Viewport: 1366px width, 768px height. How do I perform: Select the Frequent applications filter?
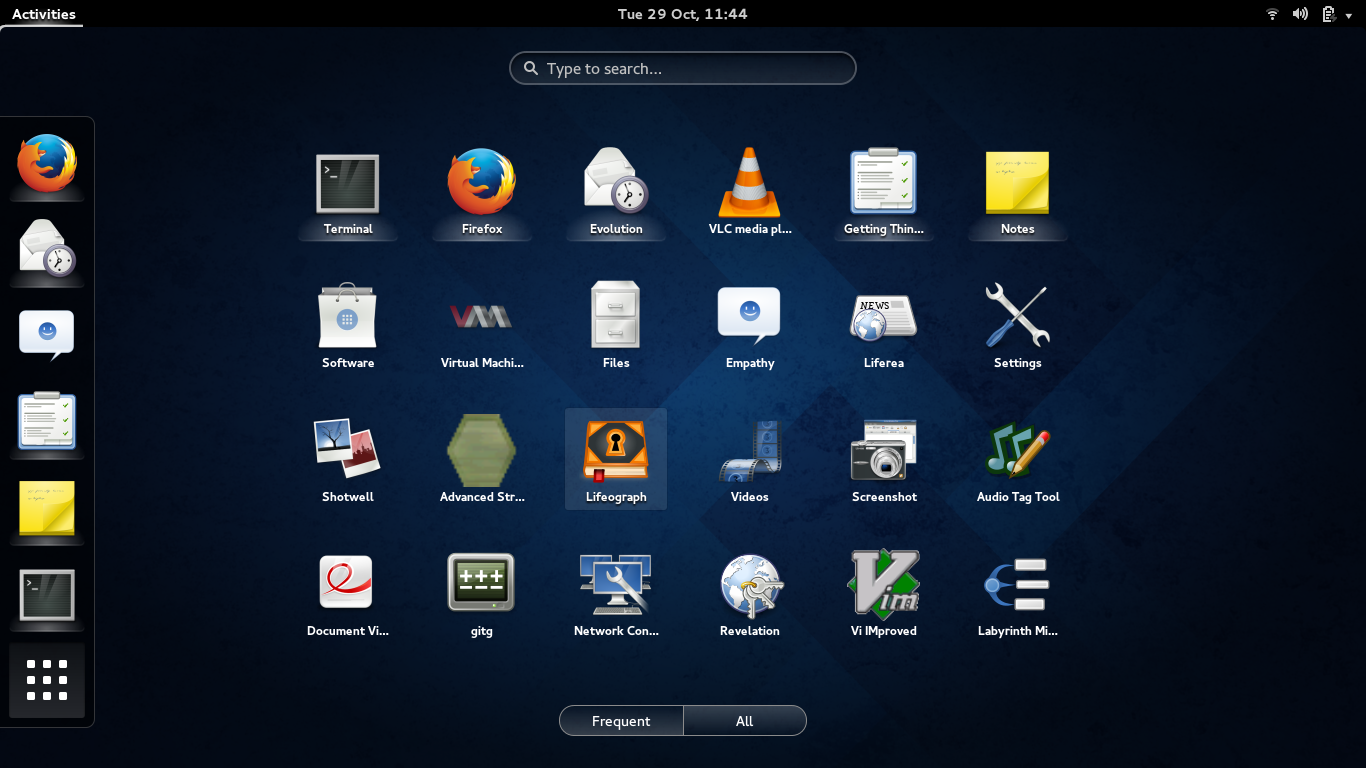coord(621,720)
